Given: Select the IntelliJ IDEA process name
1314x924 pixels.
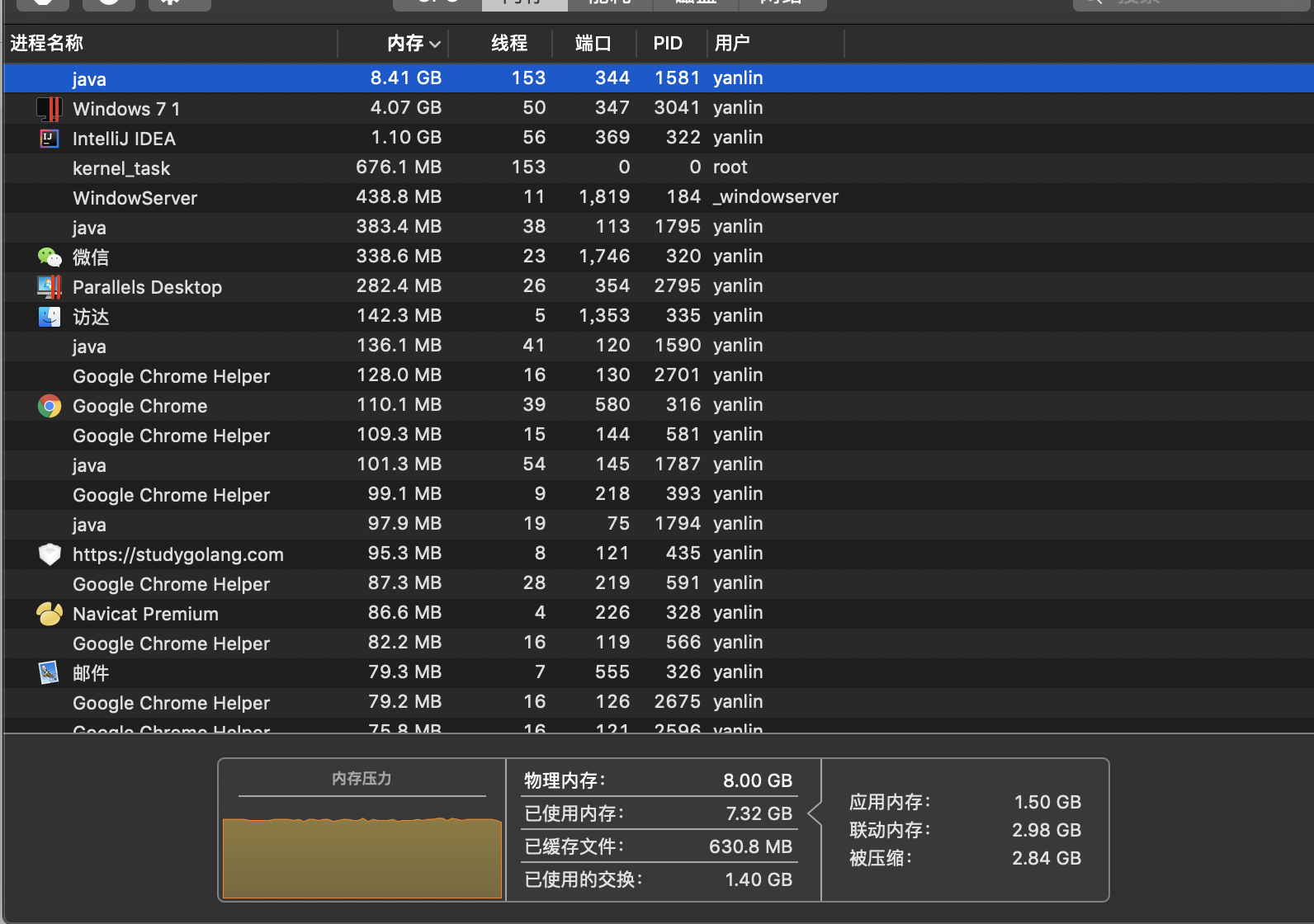Looking at the screenshot, I should click(124, 139).
